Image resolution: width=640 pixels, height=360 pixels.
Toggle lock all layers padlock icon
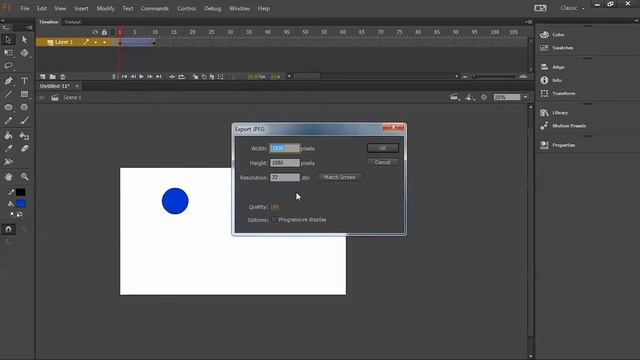coord(104,32)
